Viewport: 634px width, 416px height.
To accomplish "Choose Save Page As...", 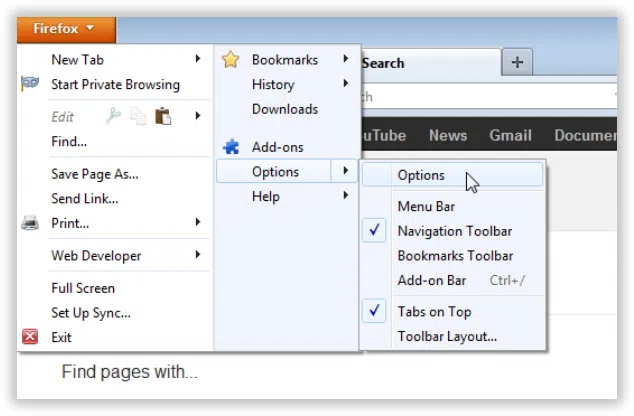I will [95, 174].
